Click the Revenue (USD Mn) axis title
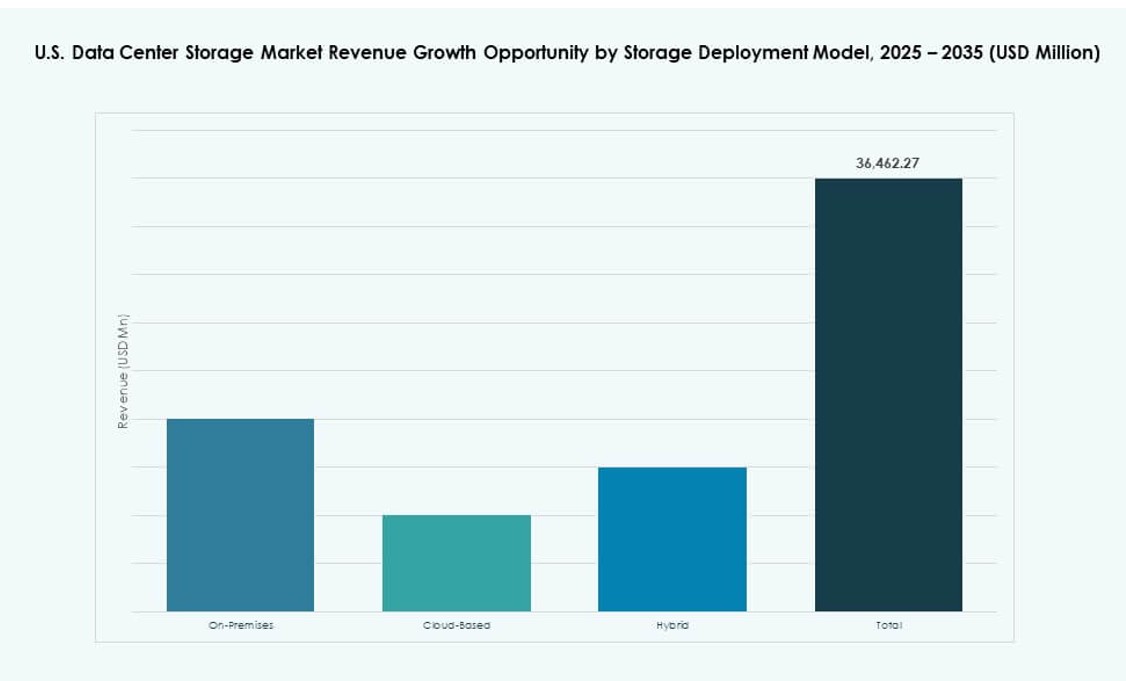 pos(123,371)
